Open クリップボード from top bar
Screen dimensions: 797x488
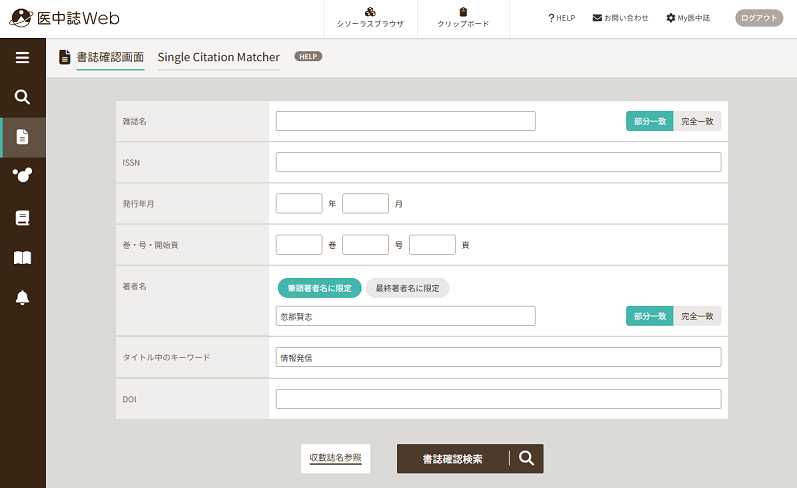463,18
